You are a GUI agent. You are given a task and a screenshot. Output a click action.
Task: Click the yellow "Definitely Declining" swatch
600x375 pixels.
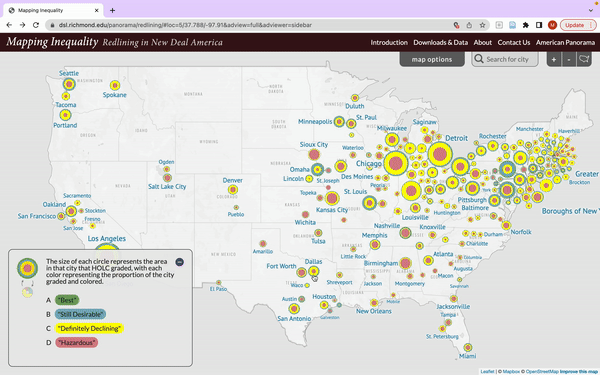click(x=89, y=328)
